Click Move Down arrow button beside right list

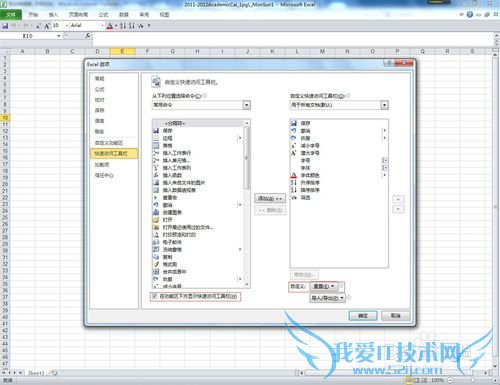pos(398,209)
